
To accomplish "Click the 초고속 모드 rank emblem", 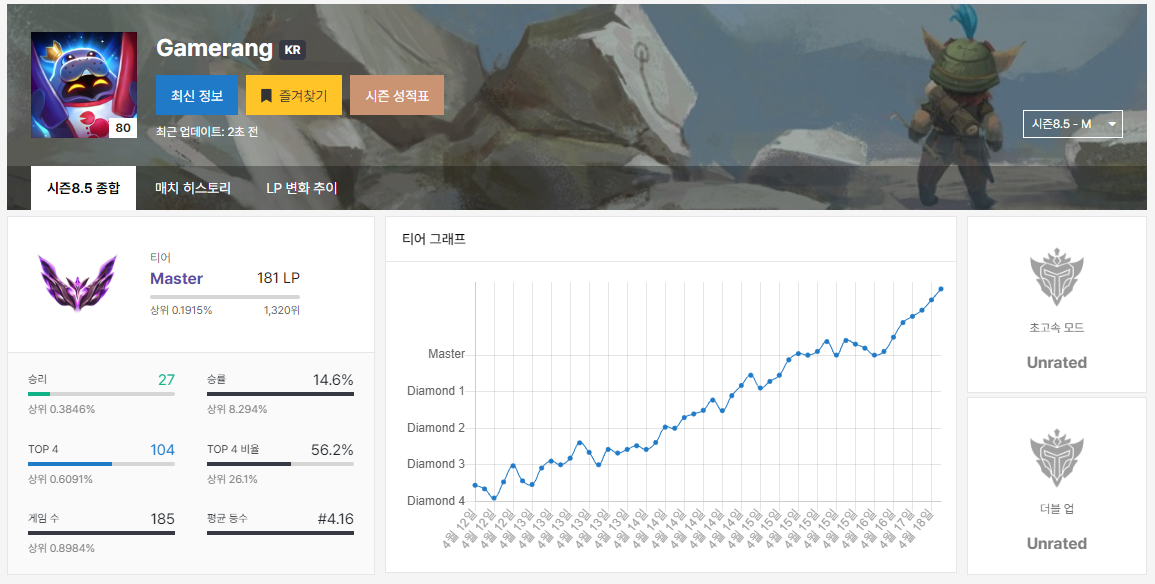I will 1056,279.
